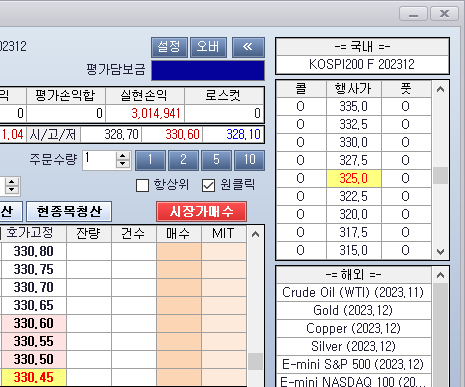Click the order book scroll up arrow
Screen dimensions: 465x387
[x=255, y=234]
